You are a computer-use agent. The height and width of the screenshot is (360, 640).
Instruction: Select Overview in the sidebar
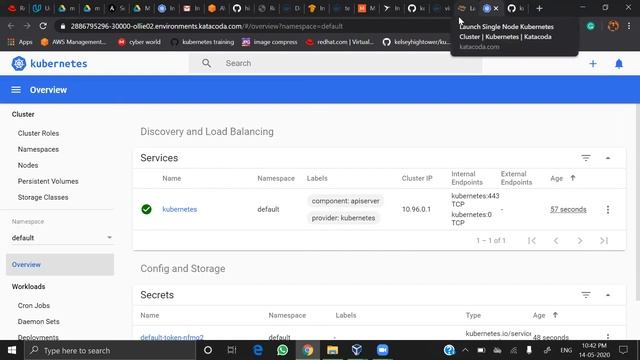click(60, 264)
